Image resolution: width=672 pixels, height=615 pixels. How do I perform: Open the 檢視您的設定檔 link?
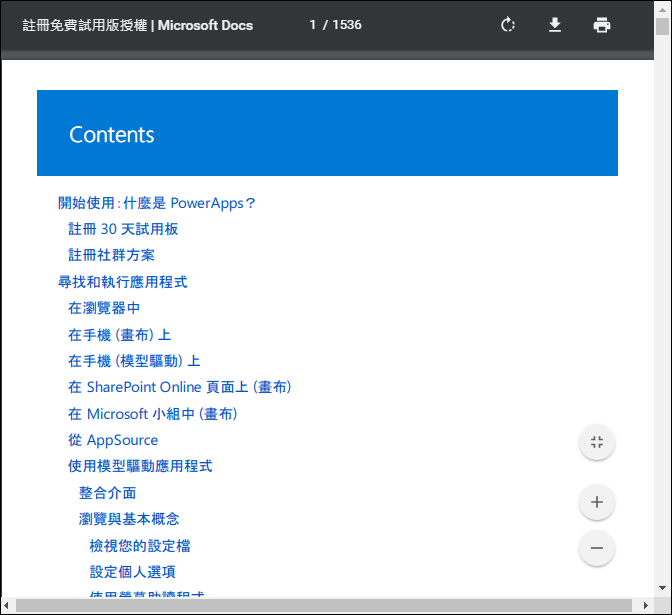[140, 546]
